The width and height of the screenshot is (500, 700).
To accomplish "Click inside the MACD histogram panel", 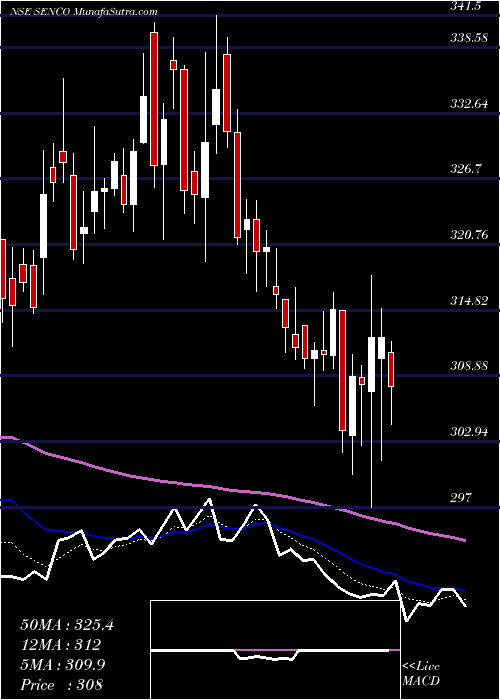I will 275,650.
